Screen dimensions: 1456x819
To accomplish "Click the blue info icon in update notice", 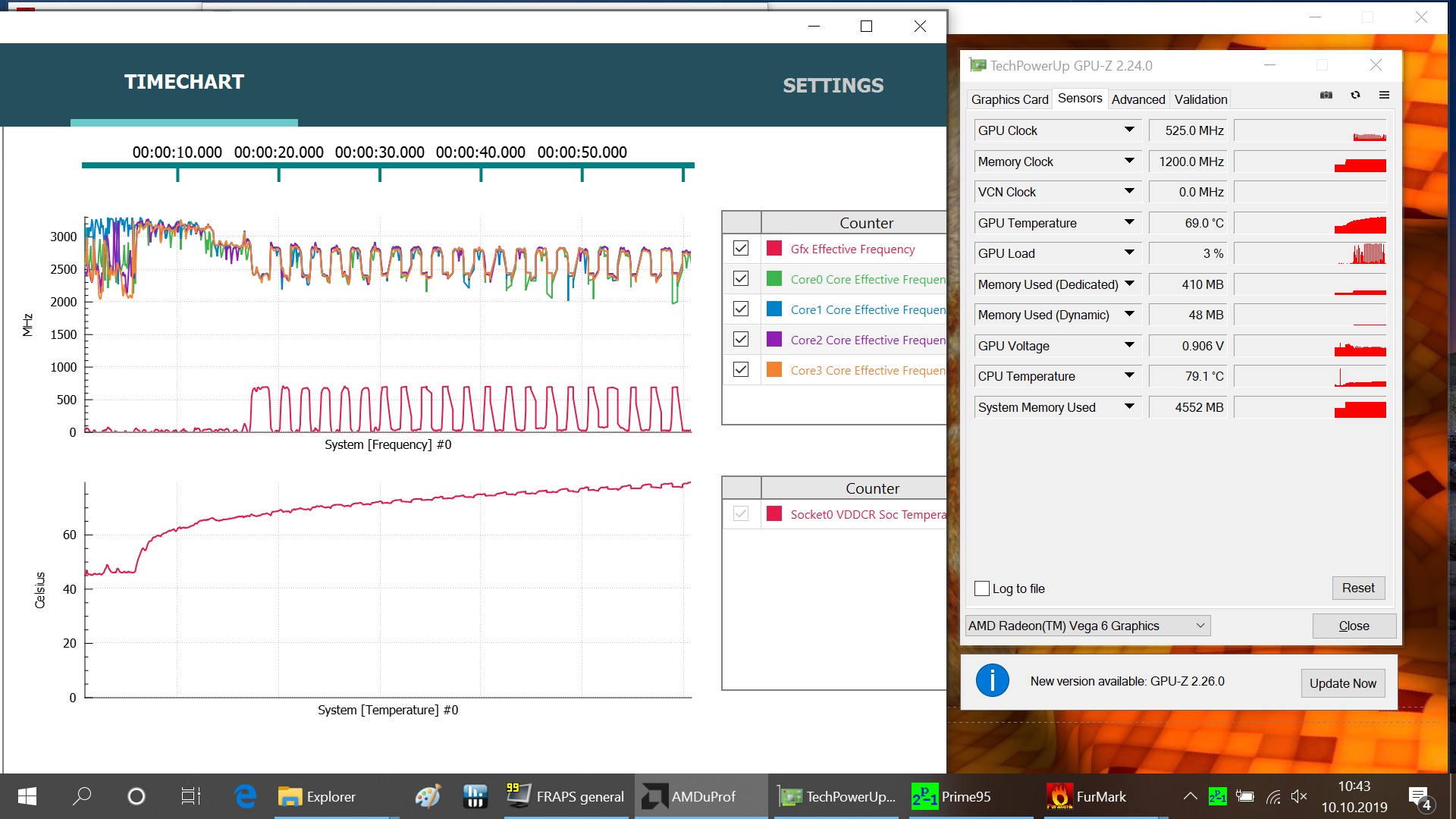I will pyautogui.click(x=992, y=680).
